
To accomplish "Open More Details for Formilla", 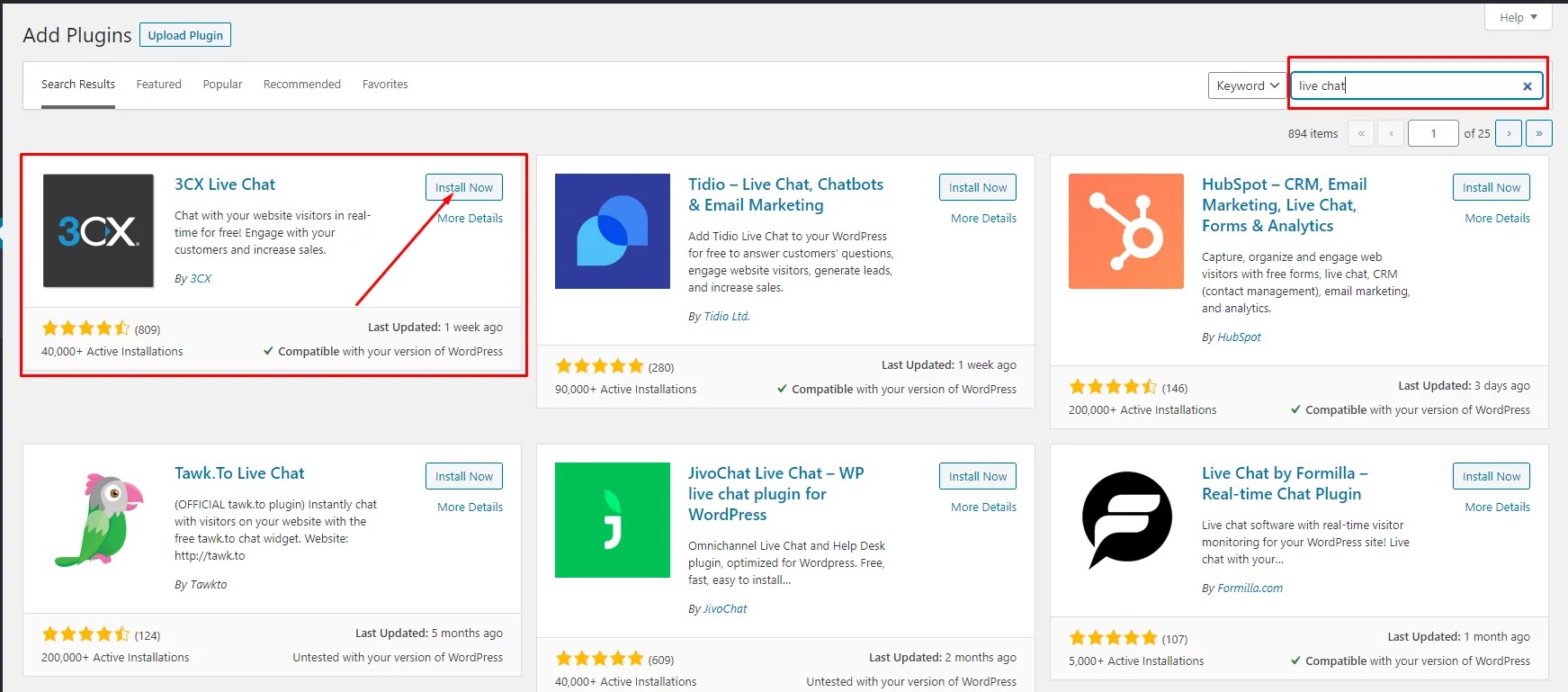I will coord(1498,508).
